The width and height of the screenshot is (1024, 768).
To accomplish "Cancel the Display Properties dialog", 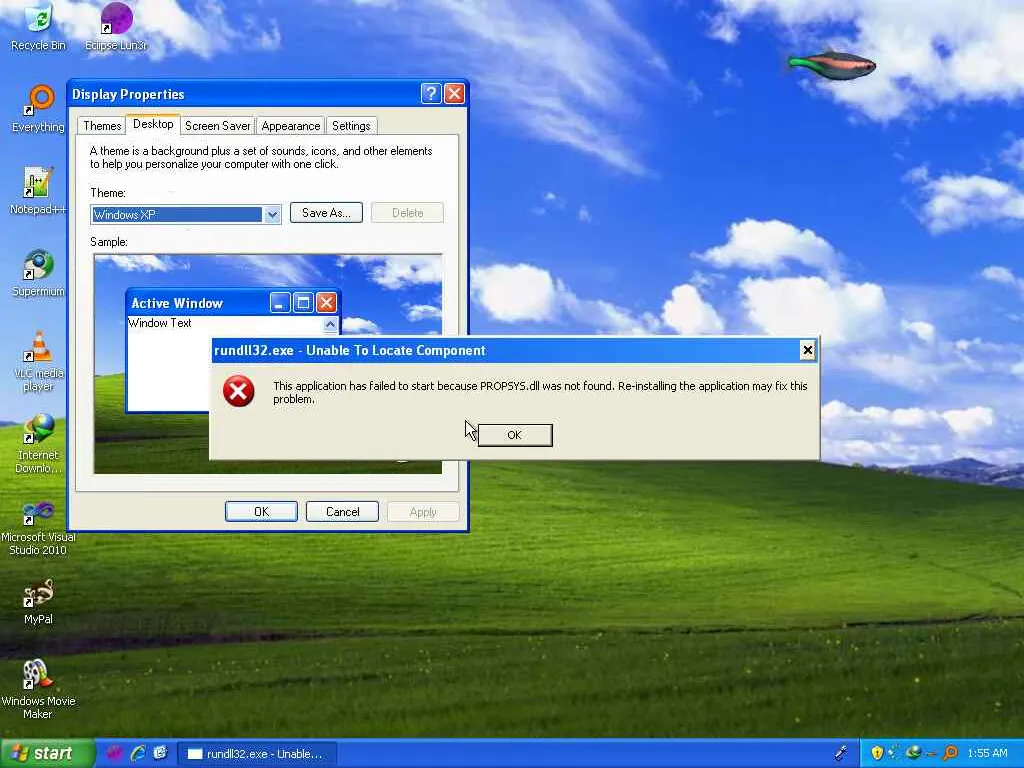I will pos(342,511).
